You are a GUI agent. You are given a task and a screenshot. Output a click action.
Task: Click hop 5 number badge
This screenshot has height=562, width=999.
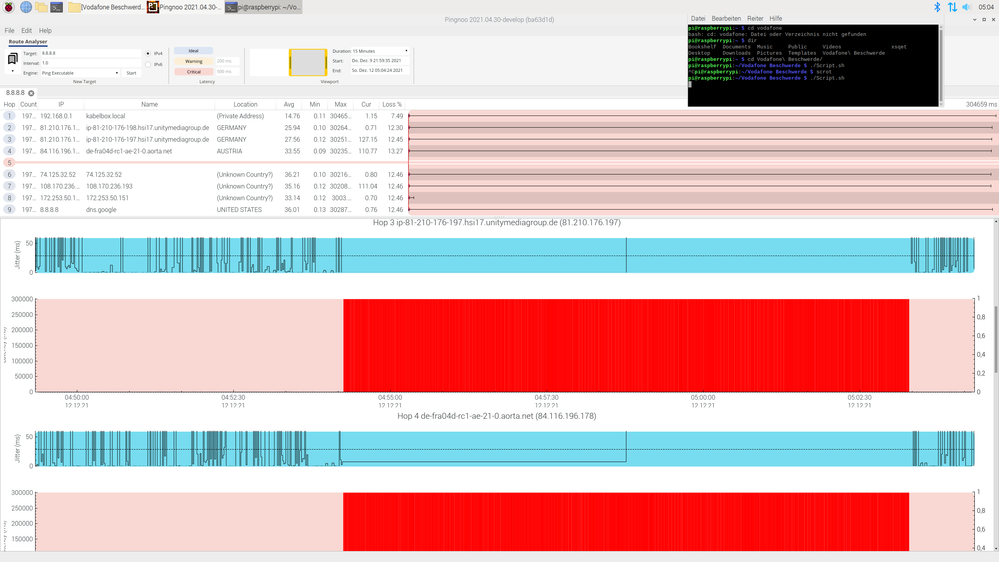[x=10, y=163]
